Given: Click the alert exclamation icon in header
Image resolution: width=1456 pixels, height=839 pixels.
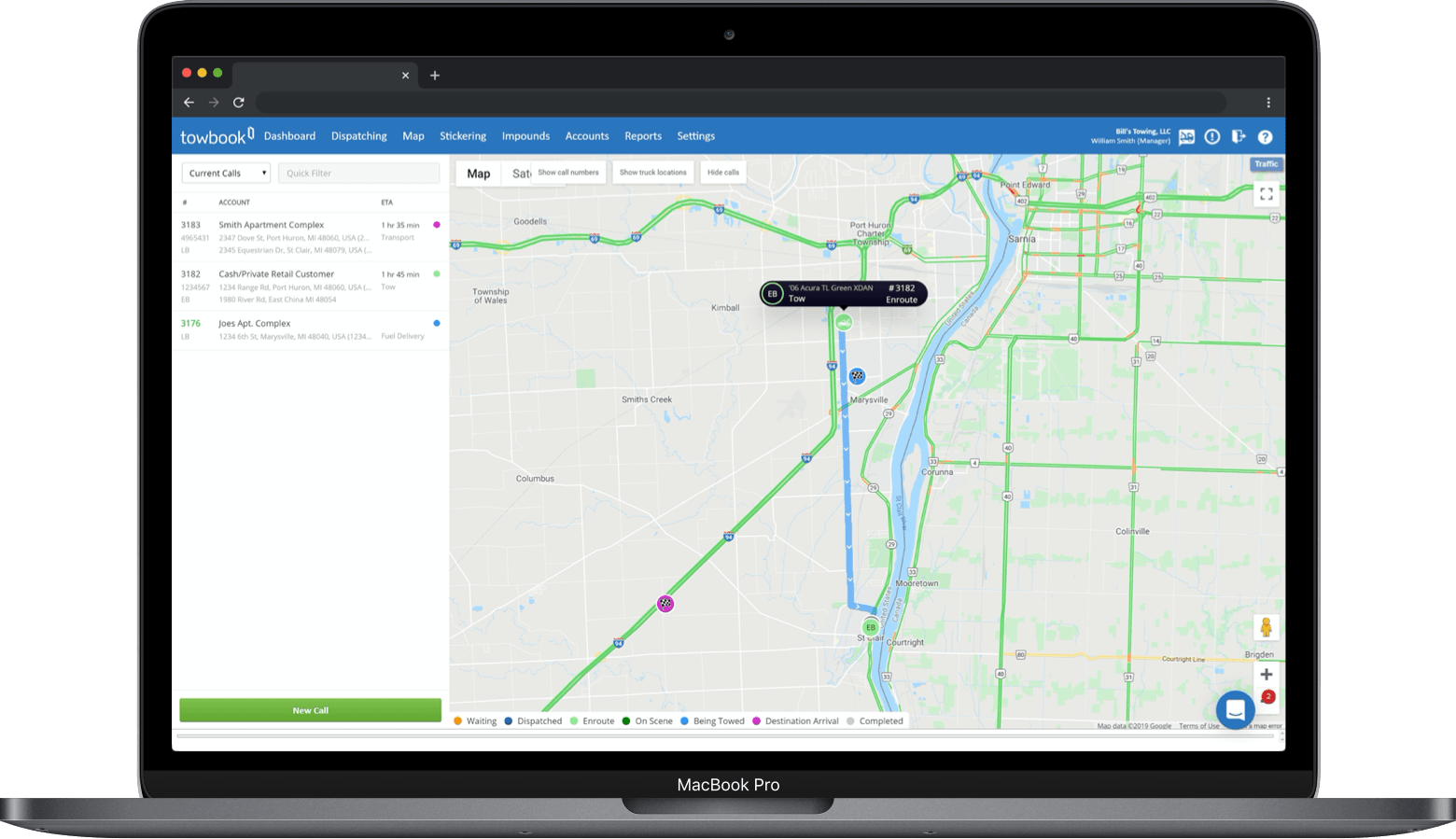Looking at the screenshot, I should coord(1212,137).
